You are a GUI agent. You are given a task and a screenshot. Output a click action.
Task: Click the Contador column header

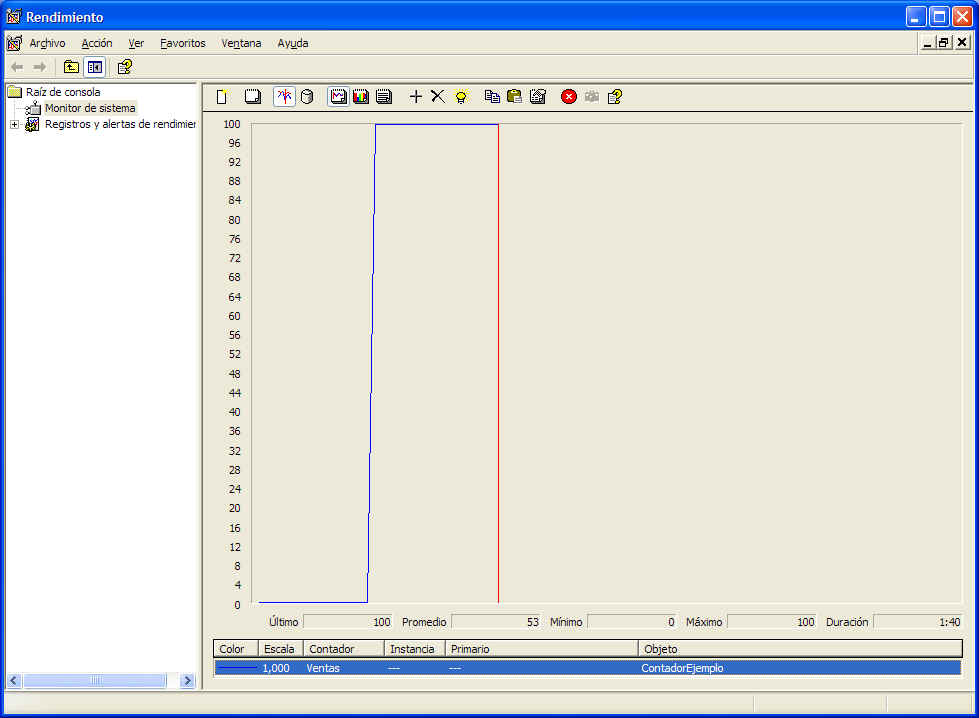343,649
